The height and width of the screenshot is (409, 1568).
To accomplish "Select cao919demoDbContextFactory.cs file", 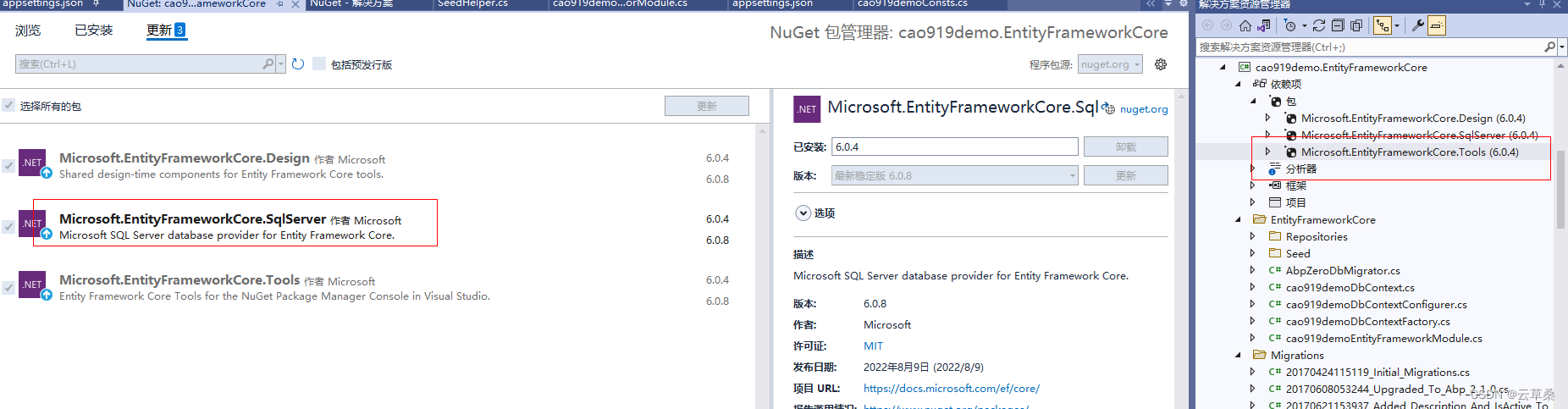I will click(x=1367, y=321).
